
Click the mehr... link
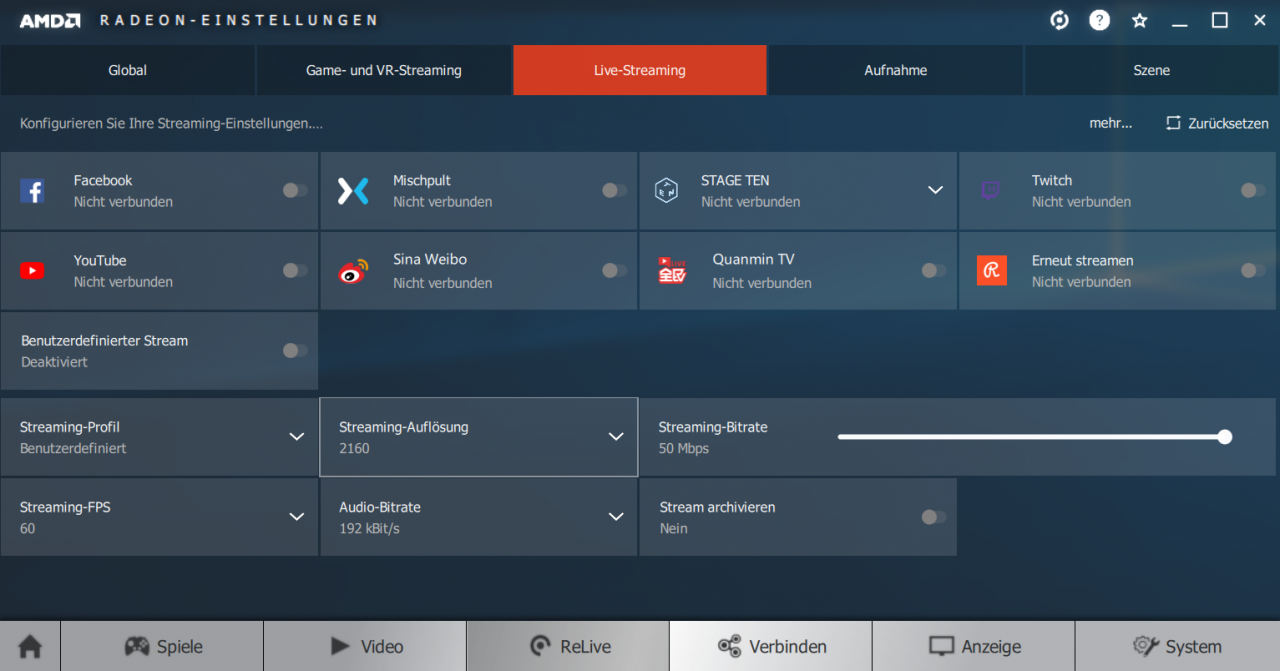tap(1111, 123)
